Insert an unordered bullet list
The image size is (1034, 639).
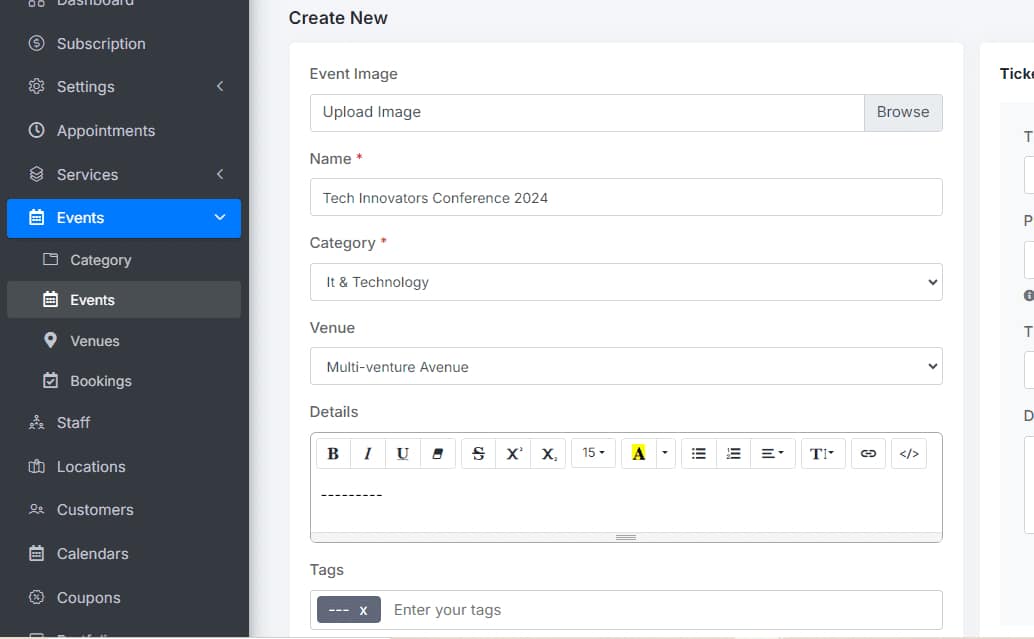(699, 453)
